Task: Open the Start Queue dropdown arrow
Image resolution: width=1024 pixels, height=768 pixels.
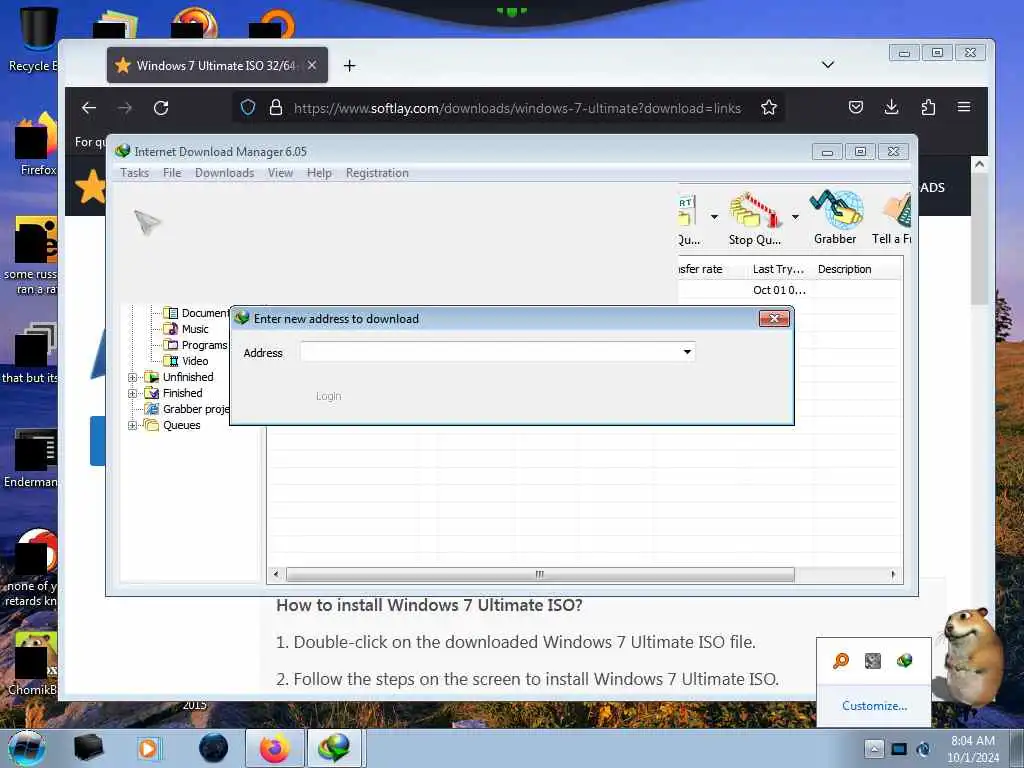Action: point(714,217)
